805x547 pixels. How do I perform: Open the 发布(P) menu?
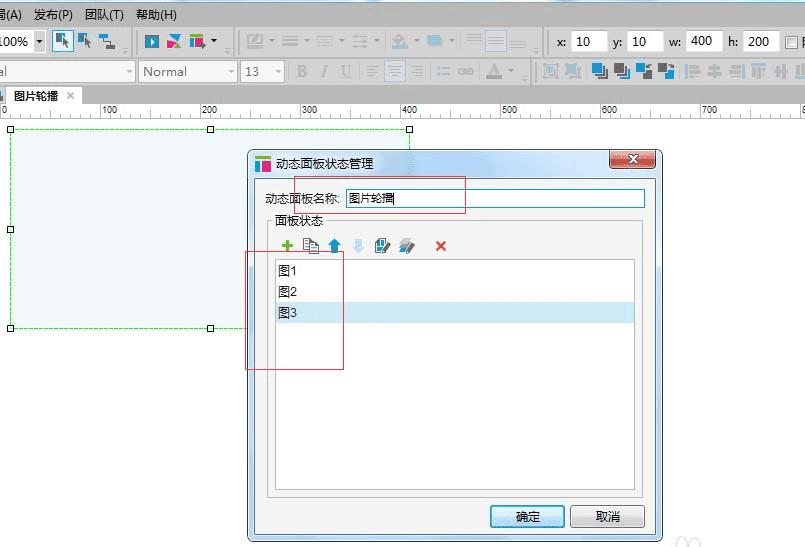[53, 14]
